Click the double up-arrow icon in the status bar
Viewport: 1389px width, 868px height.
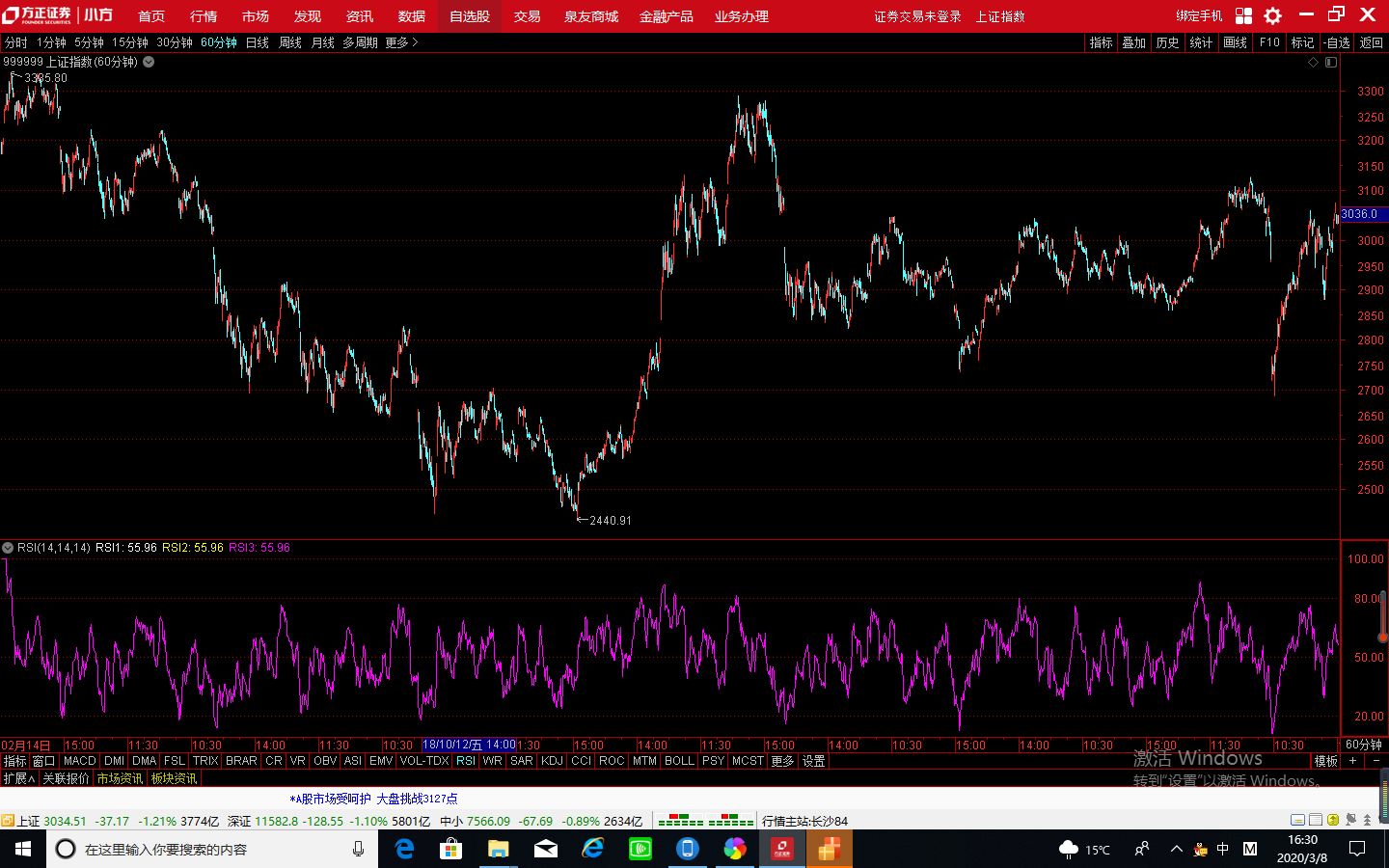(x=1368, y=820)
